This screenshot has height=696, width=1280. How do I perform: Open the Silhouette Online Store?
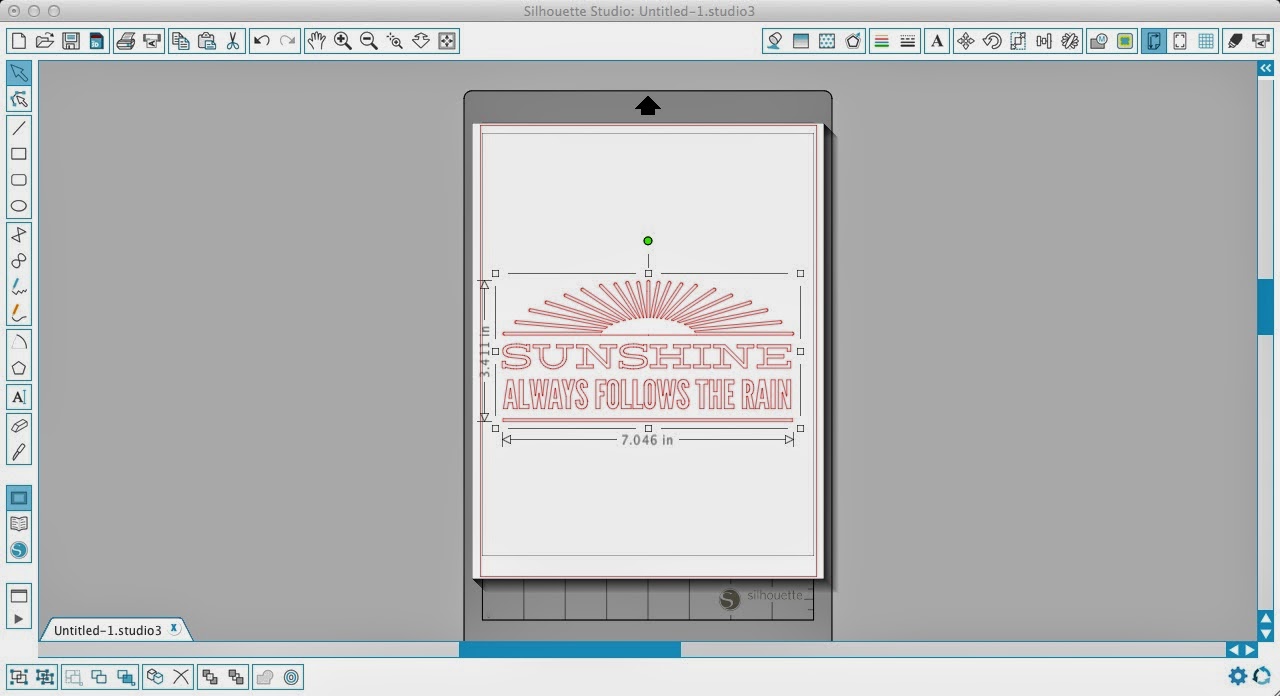coord(18,549)
